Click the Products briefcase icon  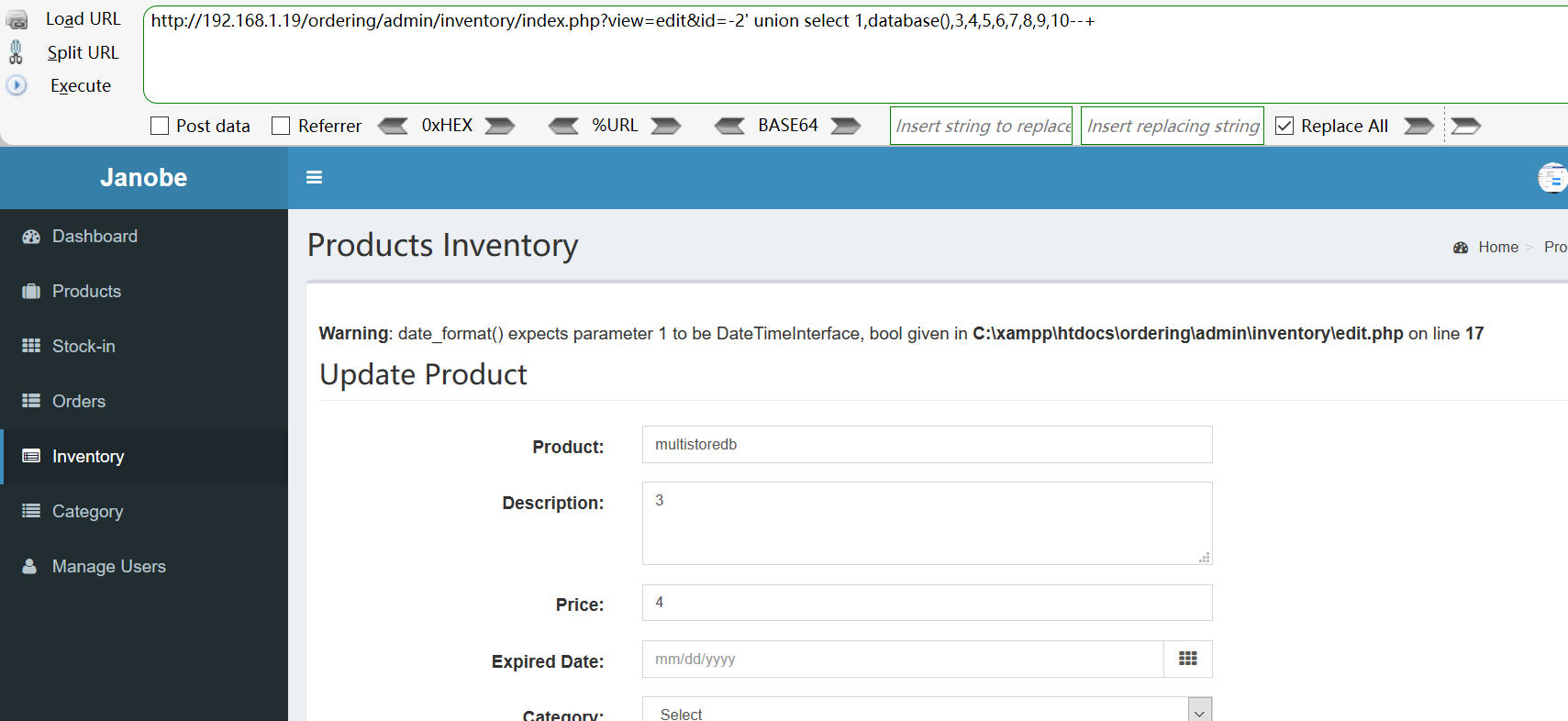point(31,292)
